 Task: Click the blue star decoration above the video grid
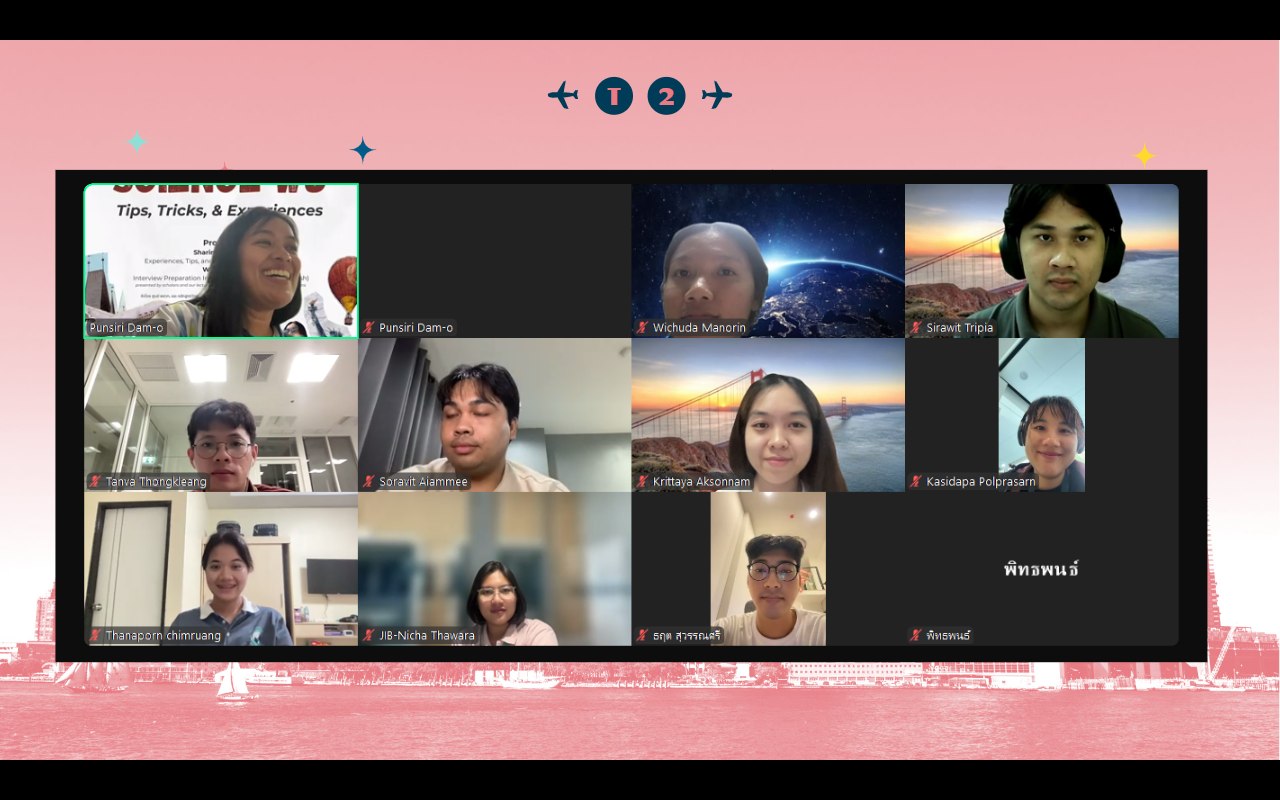point(362,150)
